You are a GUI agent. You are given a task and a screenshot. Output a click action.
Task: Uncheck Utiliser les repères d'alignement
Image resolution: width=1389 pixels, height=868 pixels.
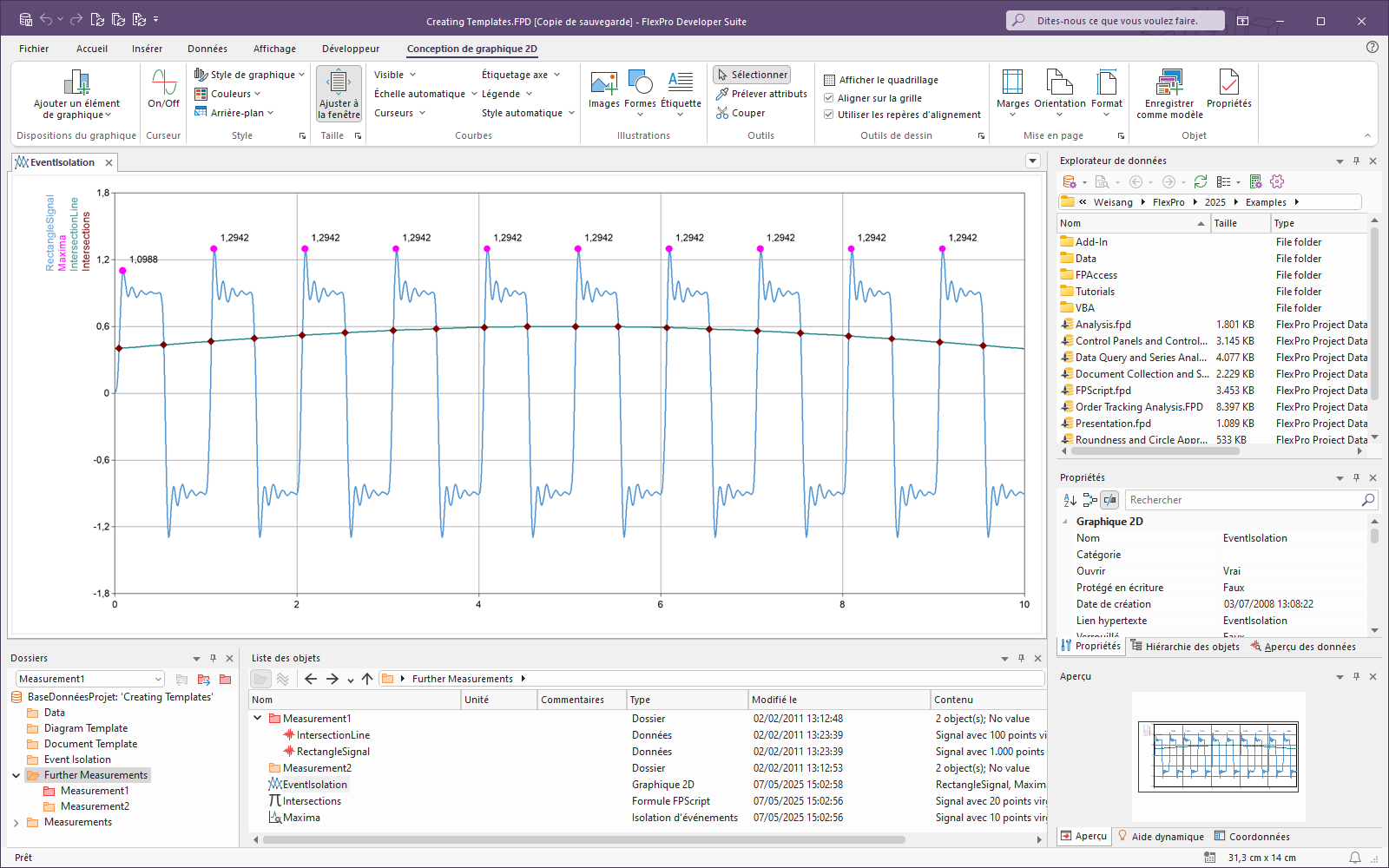coord(829,115)
